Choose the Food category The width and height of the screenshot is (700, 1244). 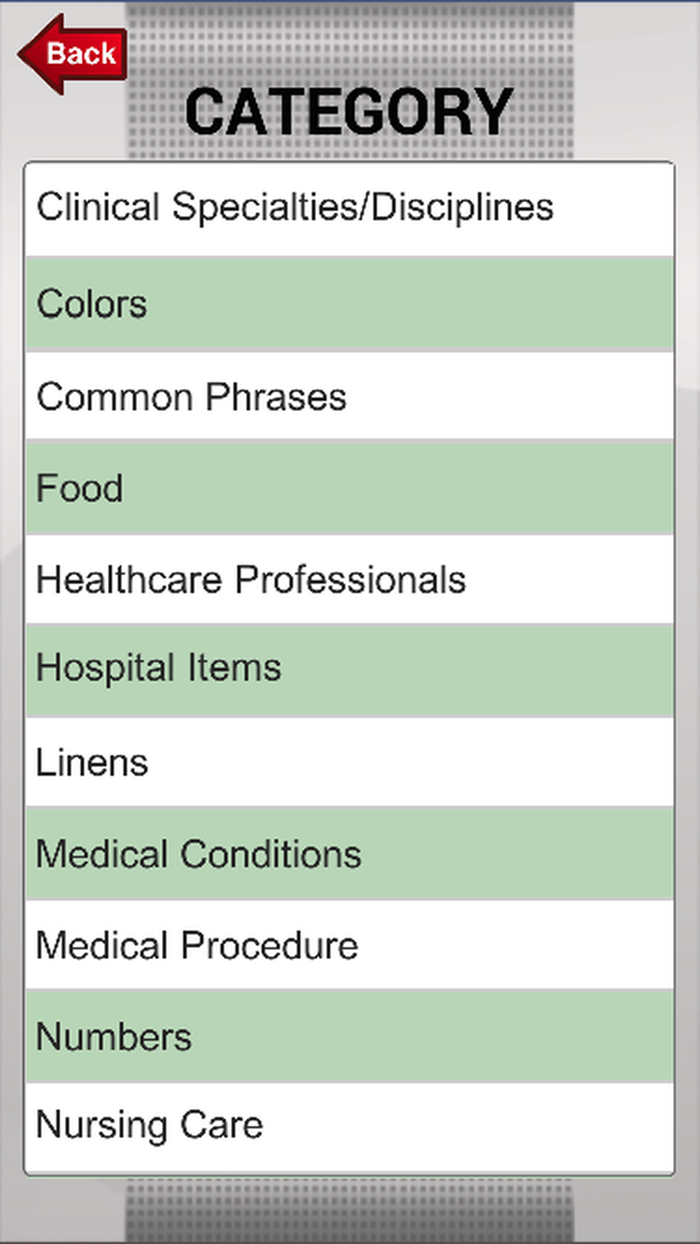349,489
